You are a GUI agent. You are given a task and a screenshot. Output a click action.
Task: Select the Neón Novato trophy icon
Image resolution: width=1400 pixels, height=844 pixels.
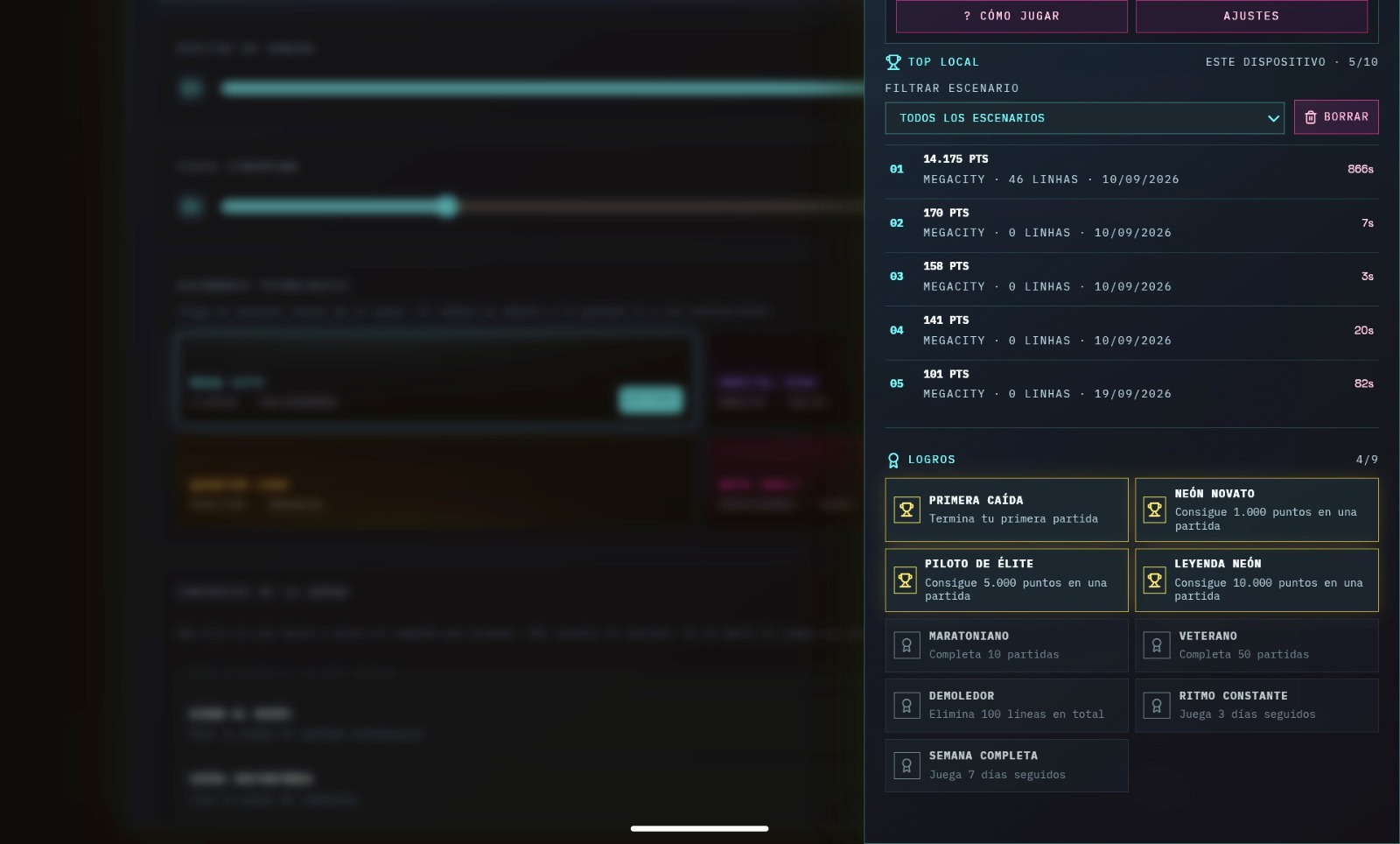coord(1155,510)
